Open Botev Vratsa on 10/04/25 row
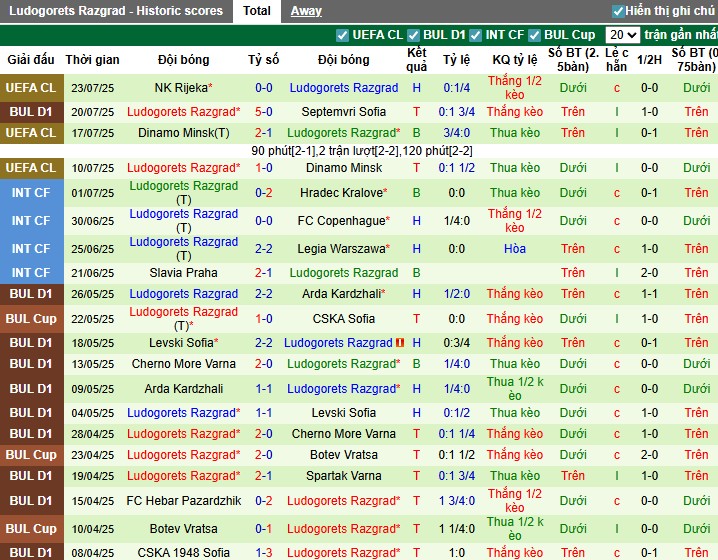This screenshot has width=718, height=560. pos(183,529)
